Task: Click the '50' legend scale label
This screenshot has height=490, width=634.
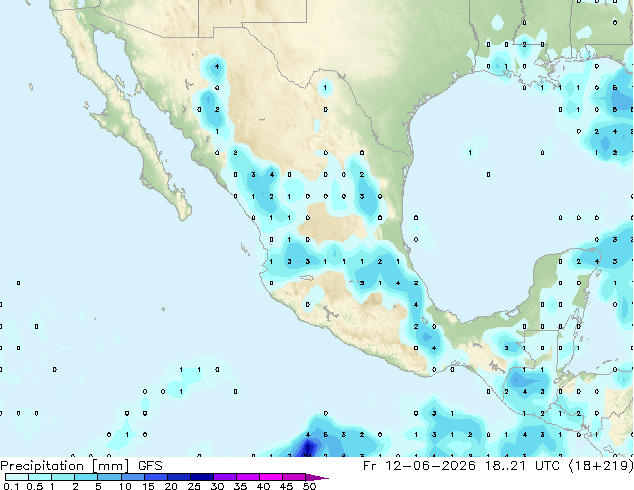Action: tap(309, 486)
